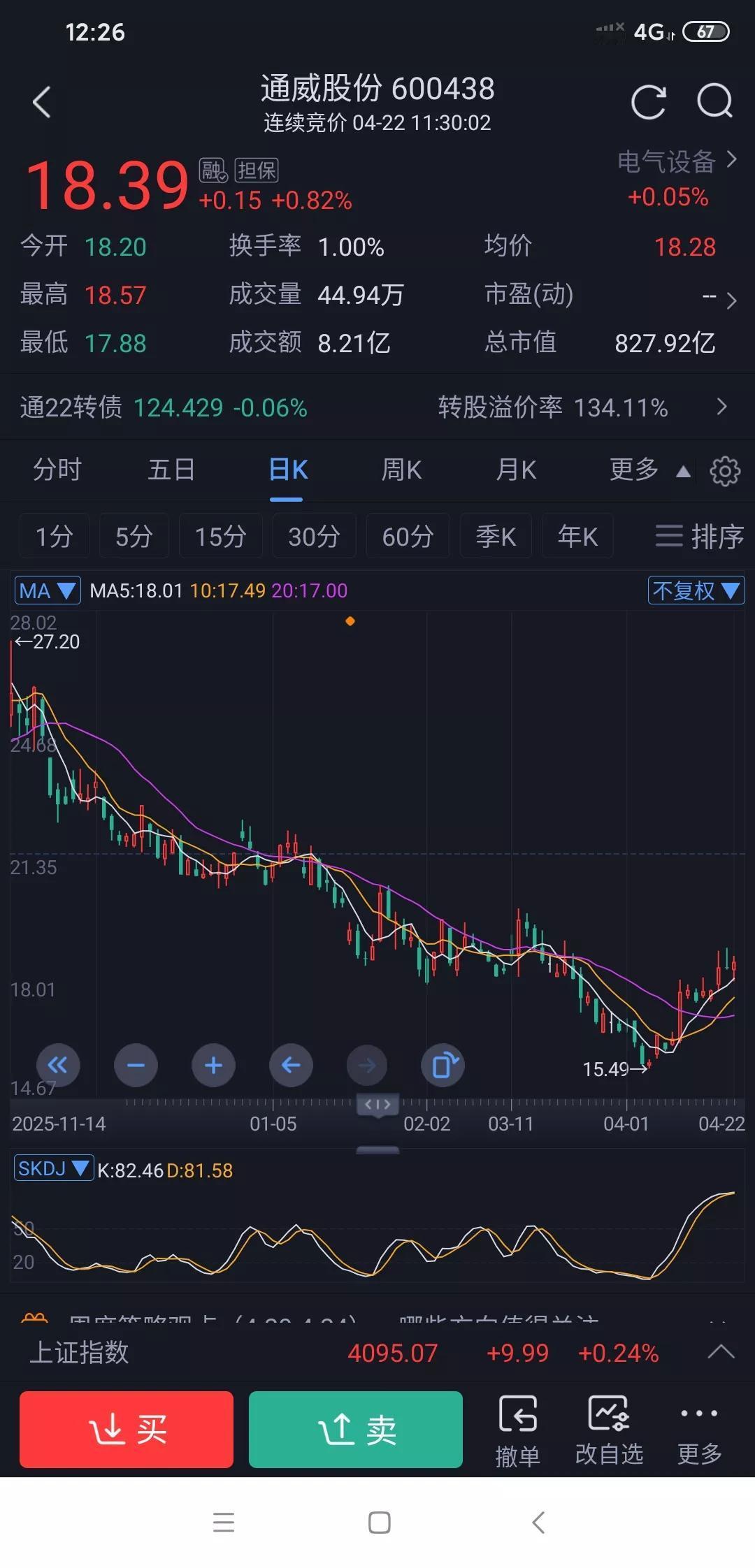755x1568 pixels.
Task: Select 季K period chip
Action: click(496, 536)
